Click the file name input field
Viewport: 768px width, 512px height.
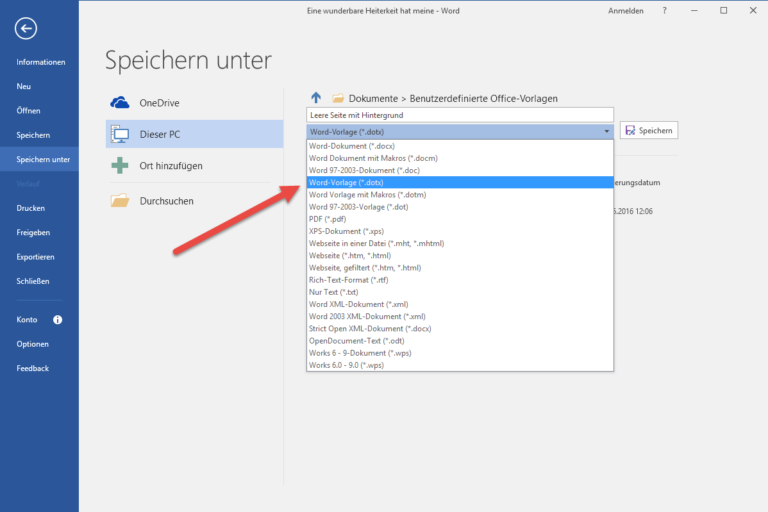click(460, 115)
